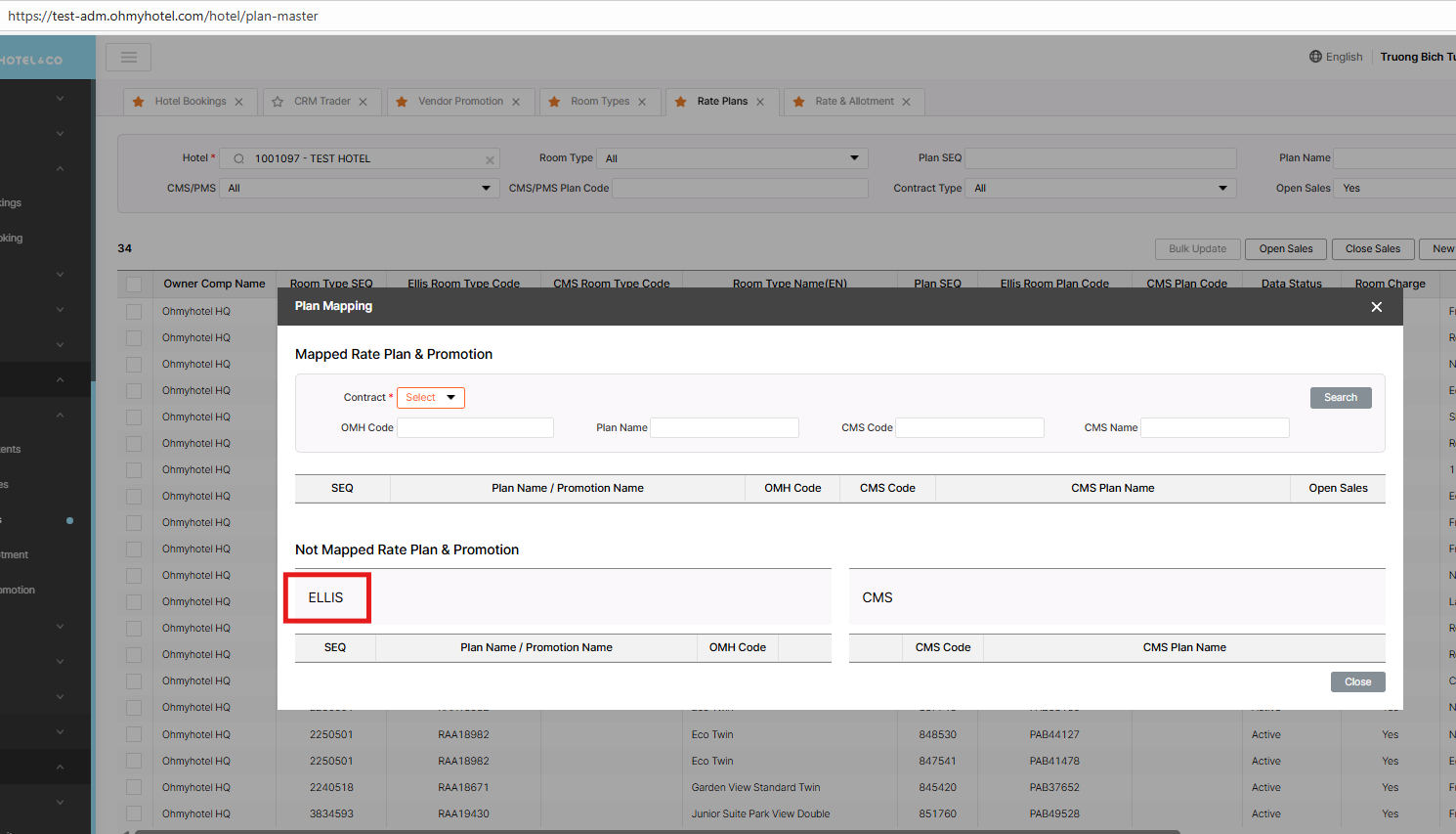Expand the Room Type dropdown
This screenshot has height=834, width=1456.
click(x=733, y=158)
